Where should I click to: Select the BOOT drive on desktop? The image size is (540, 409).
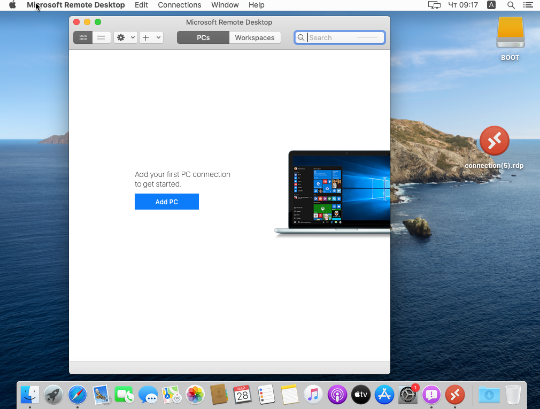[510, 39]
